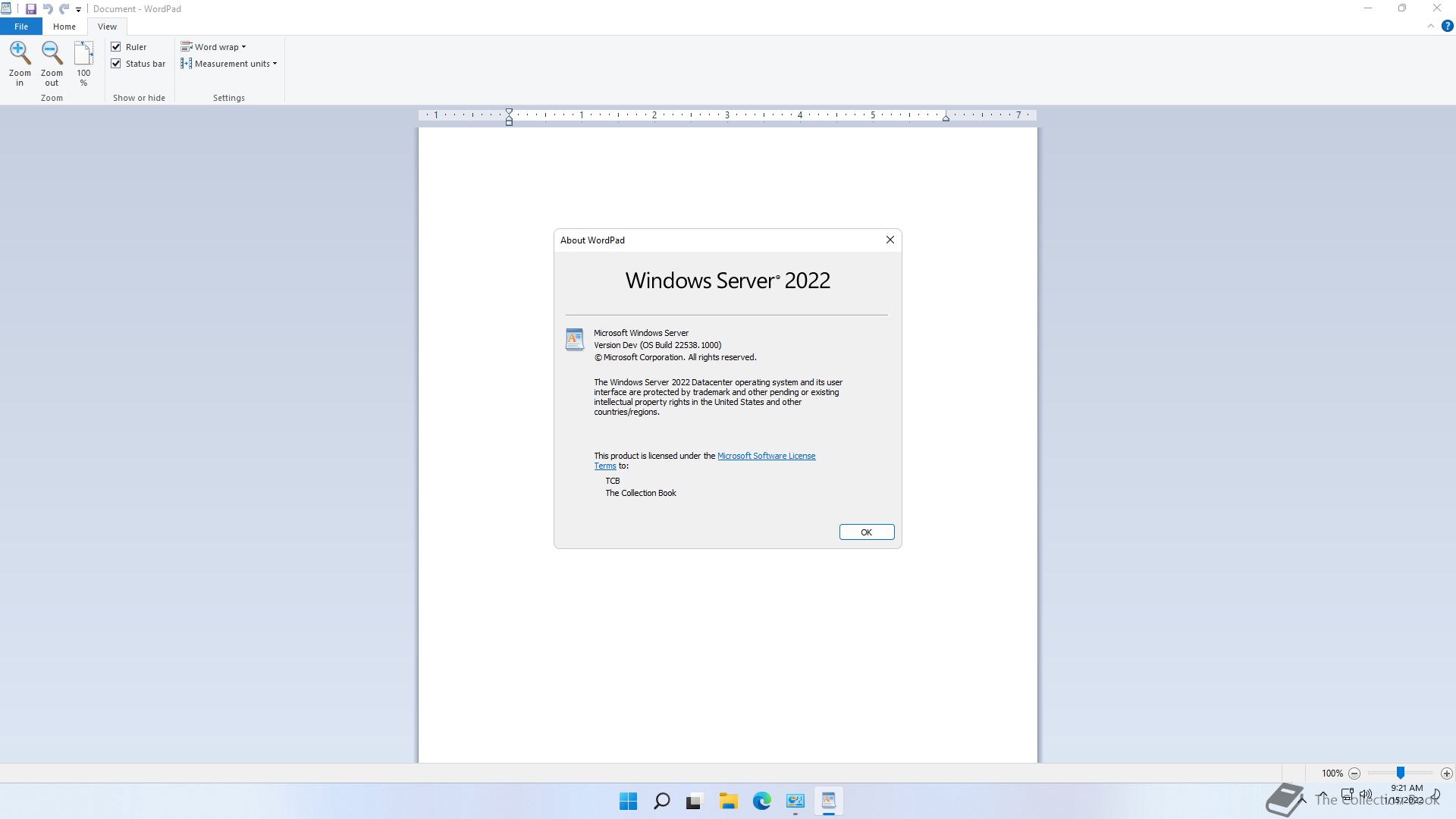
Task: Click The Collection Book licensee text
Action: click(641, 493)
